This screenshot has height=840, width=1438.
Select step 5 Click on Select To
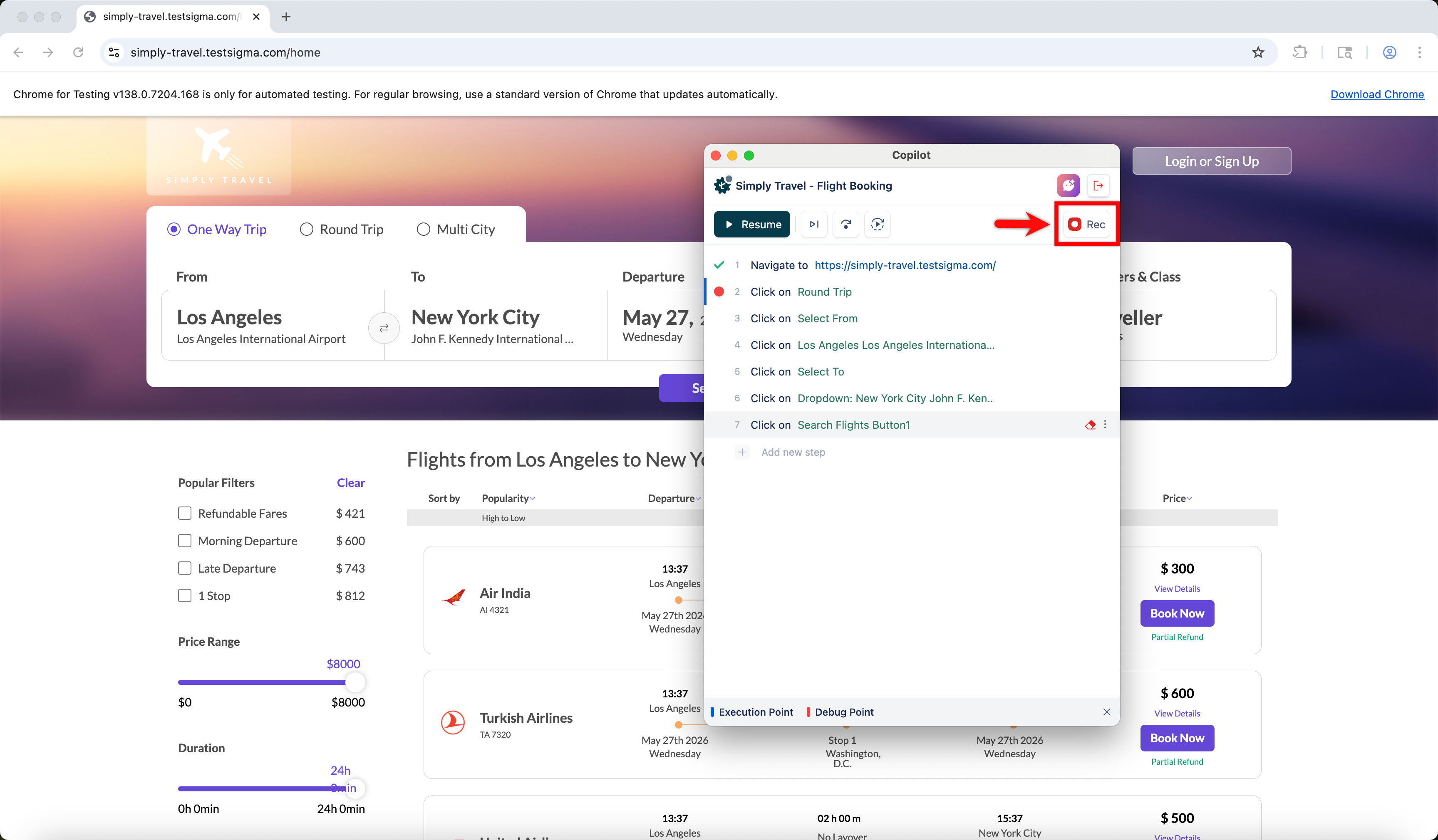912,372
